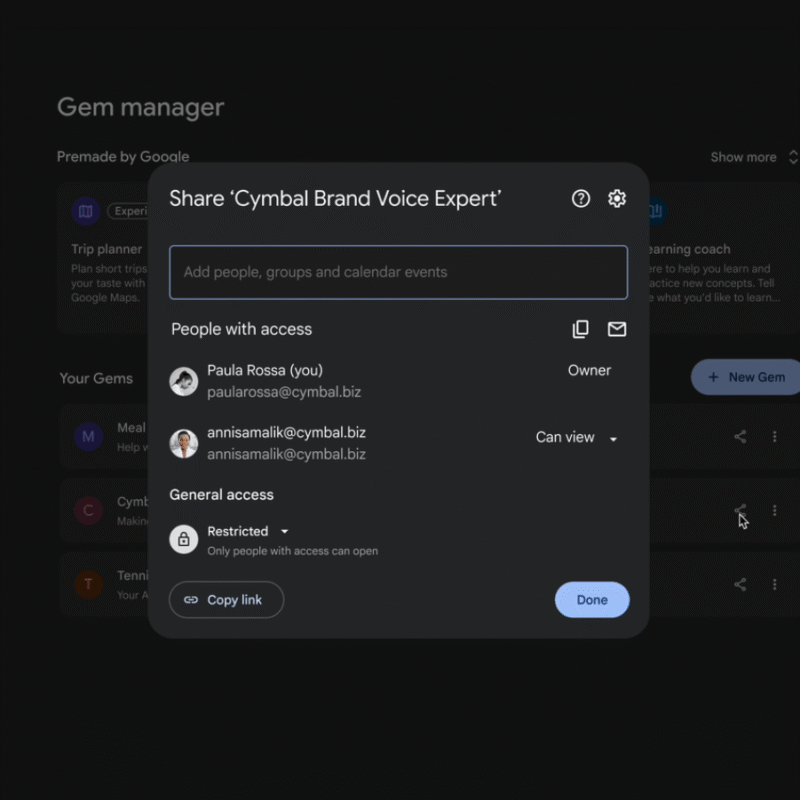This screenshot has width=800, height=800.
Task: Open sharing settings via the gear icon
Action: pyautogui.click(x=616, y=199)
